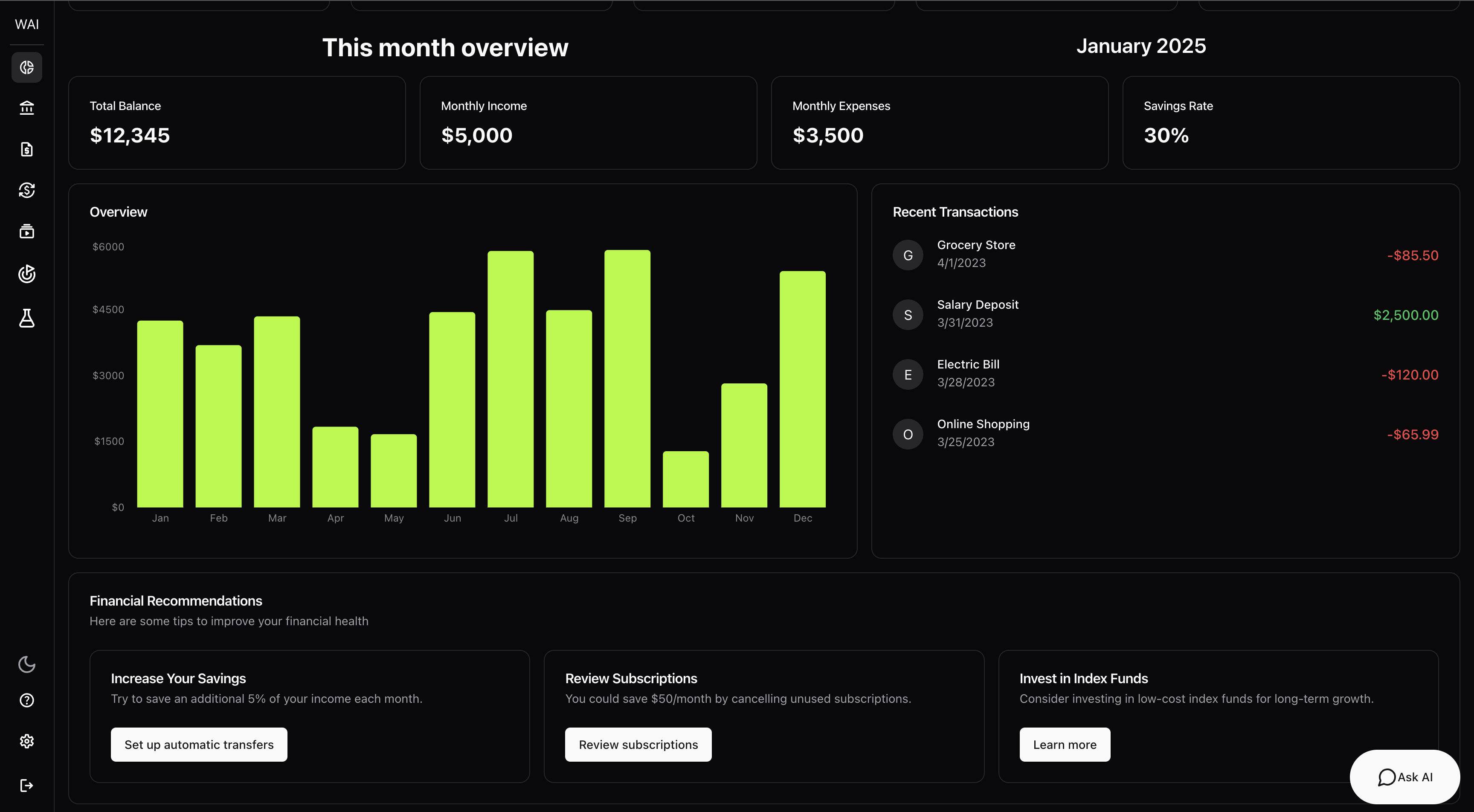1474x812 pixels.
Task: Select the Grocery Store transaction
Action: point(975,254)
